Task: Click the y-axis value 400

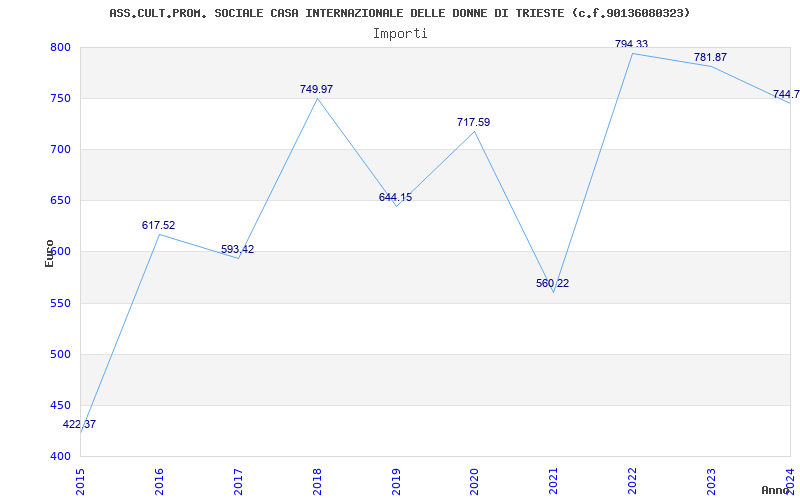Action: [59, 457]
